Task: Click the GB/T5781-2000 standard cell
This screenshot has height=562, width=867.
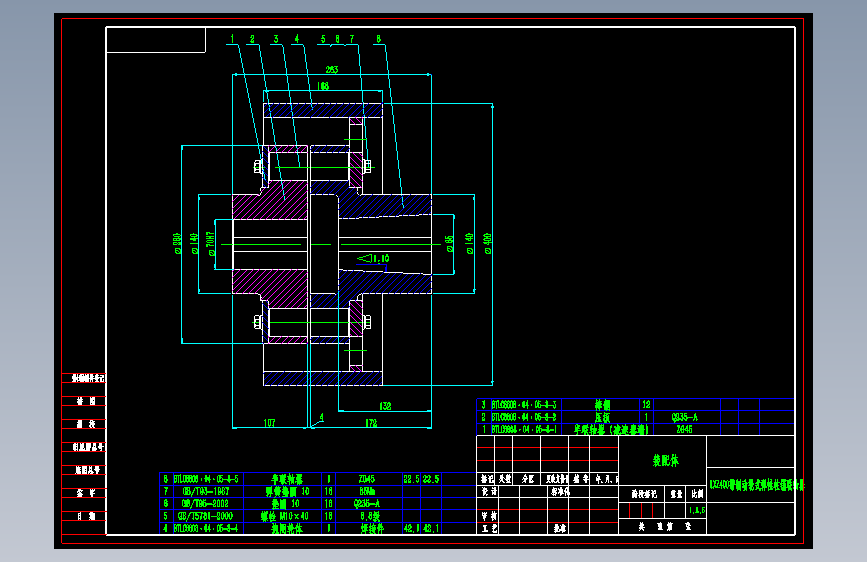Action: click(205, 516)
